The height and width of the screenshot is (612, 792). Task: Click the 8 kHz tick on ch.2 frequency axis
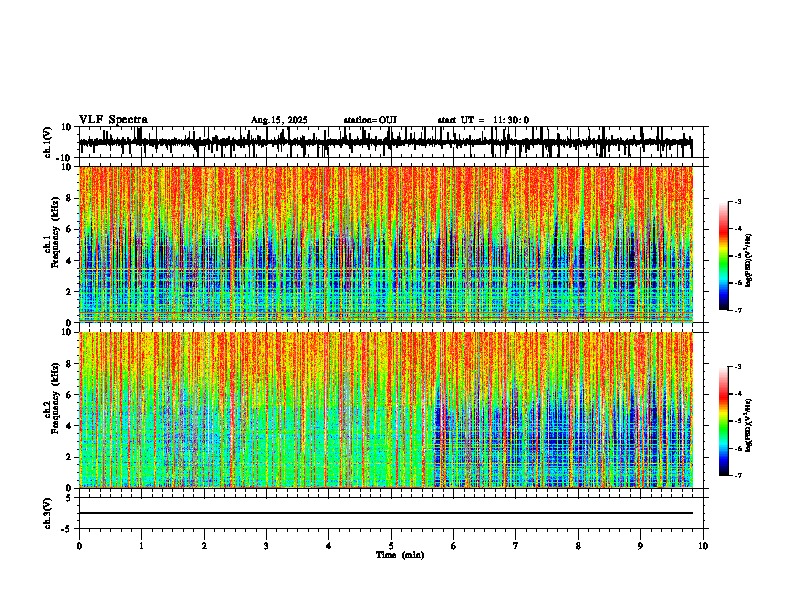click(x=70, y=364)
